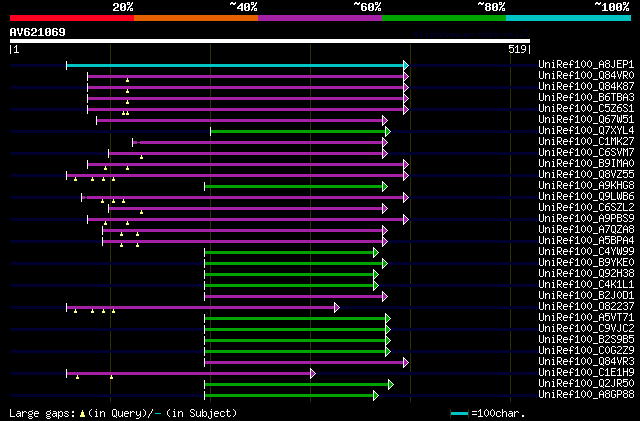Viewport: 640px width, 421px height.
Task: Click the UniRef100_B2S9B5 label
Action: [x=586, y=340]
